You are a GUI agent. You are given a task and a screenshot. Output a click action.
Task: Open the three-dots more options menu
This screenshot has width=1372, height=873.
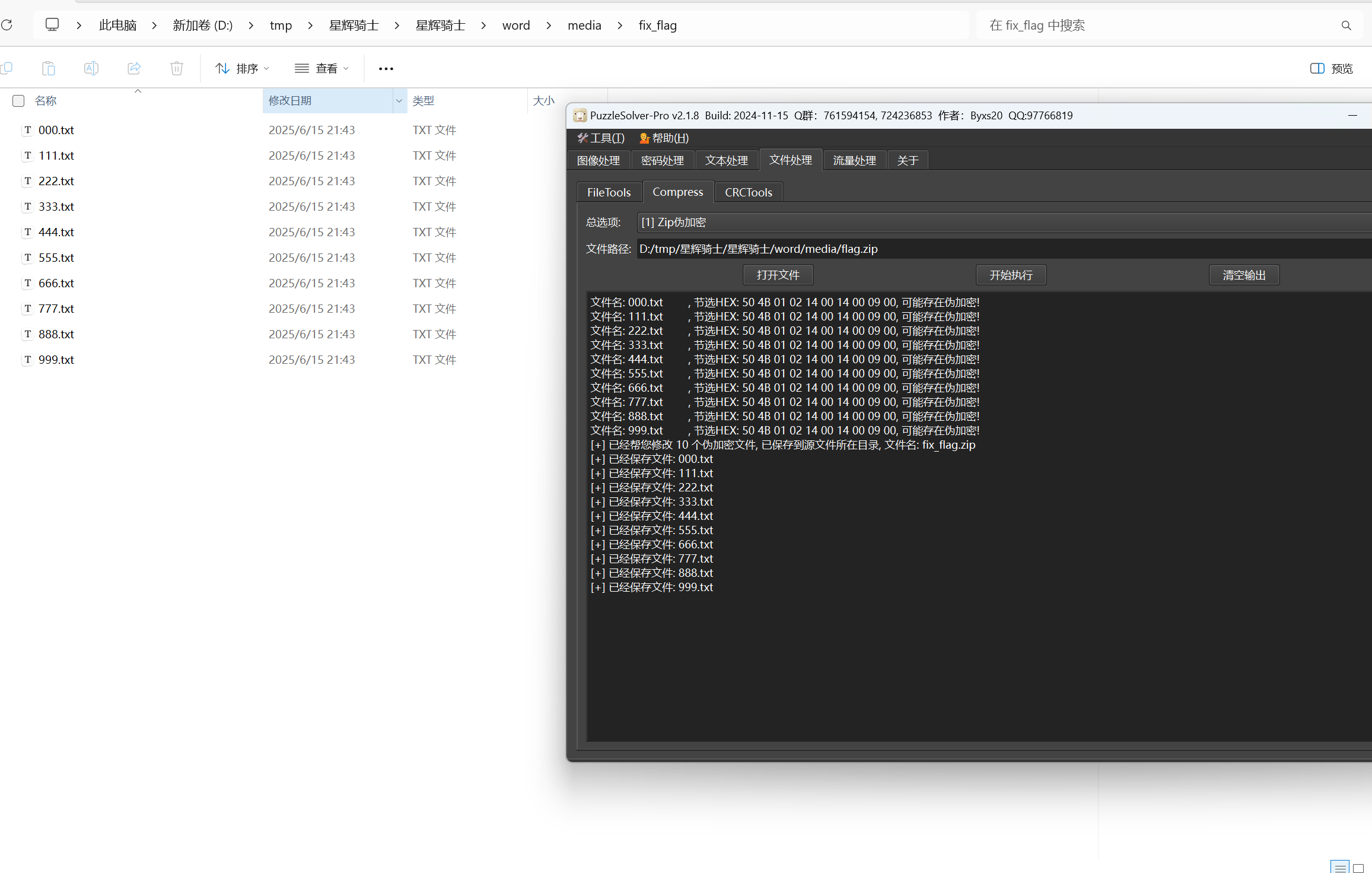click(386, 69)
